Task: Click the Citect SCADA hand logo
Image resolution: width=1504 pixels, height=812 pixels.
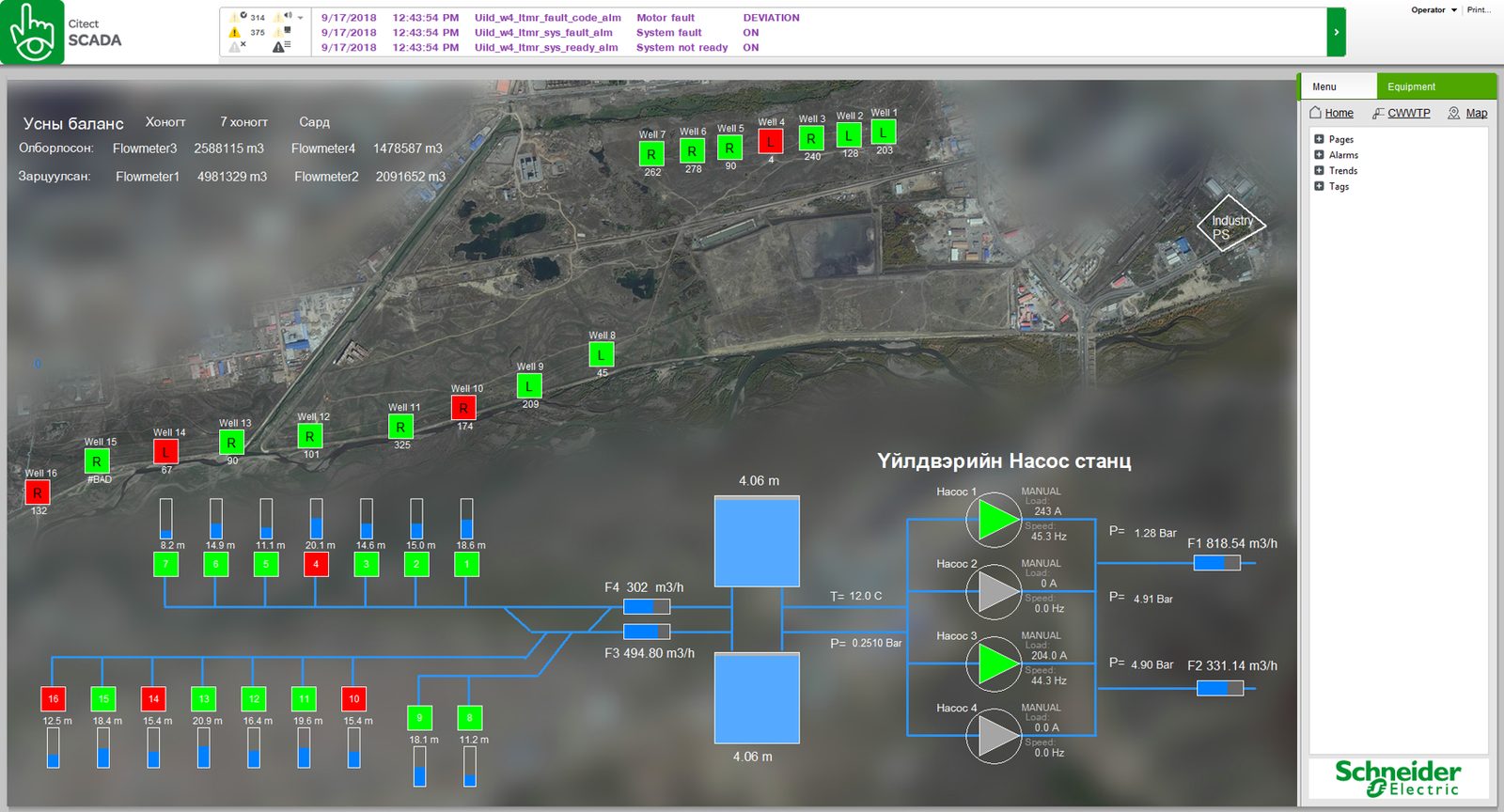Action: point(32,32)
